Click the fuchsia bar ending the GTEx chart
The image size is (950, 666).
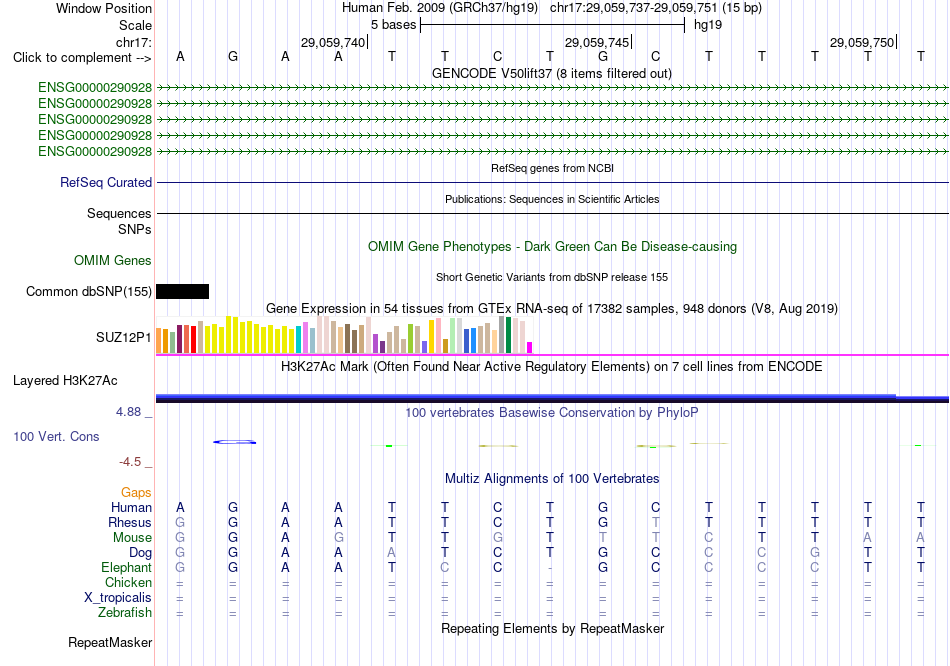(530, 348)
